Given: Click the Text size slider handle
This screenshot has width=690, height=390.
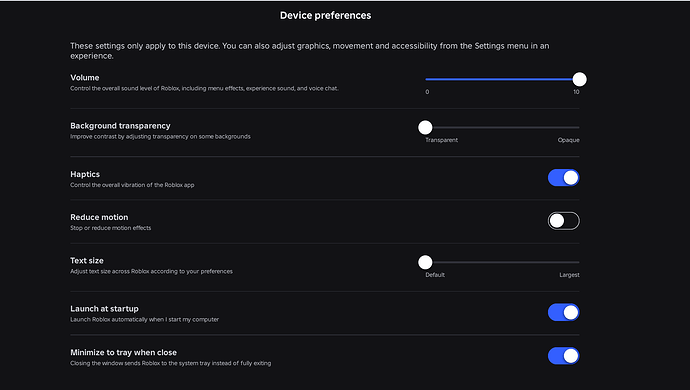Looking at the screenshot, I should (x=425, y=262).
